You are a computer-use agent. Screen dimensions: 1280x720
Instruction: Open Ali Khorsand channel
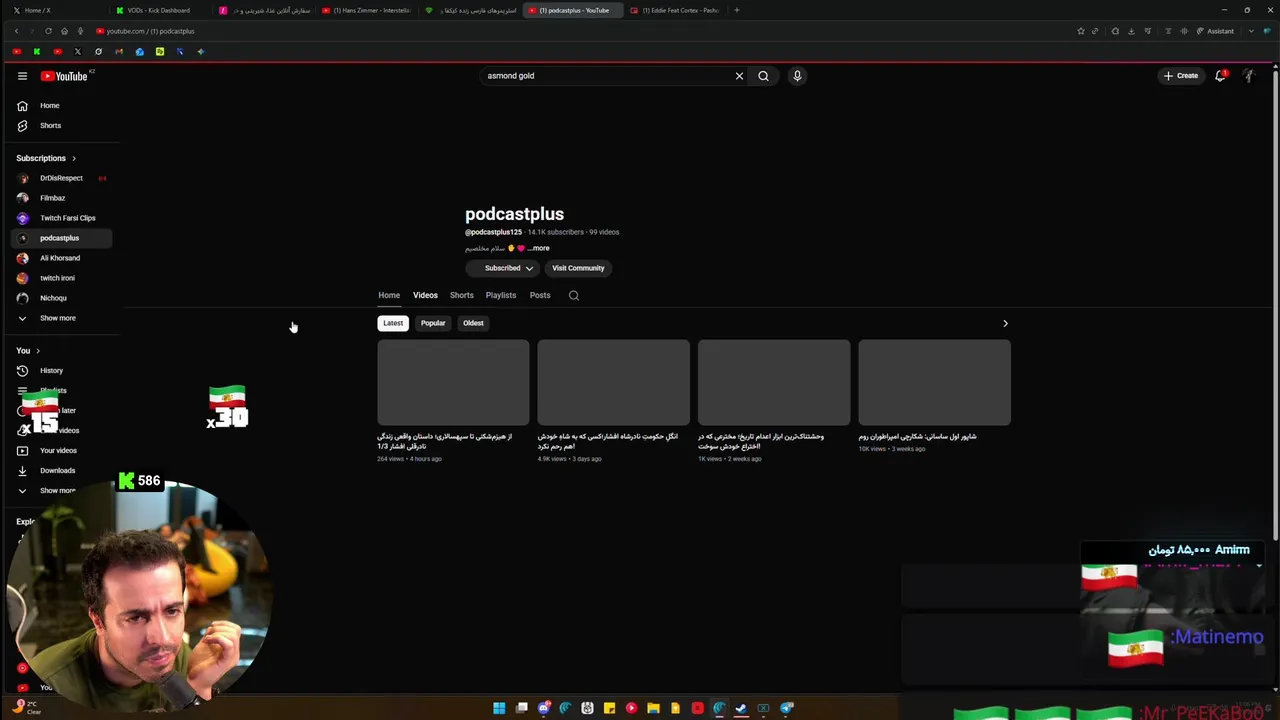(x=61, y=258)
